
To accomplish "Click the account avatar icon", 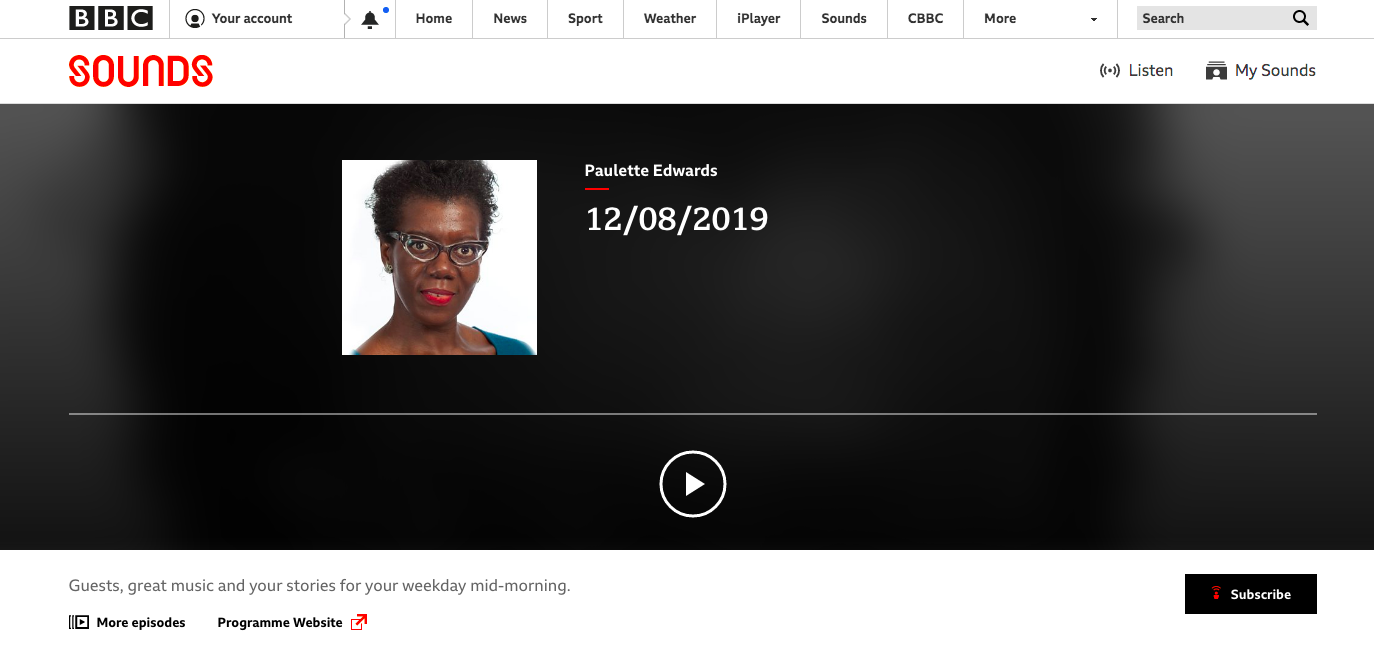I will click(x=195, y=18).
